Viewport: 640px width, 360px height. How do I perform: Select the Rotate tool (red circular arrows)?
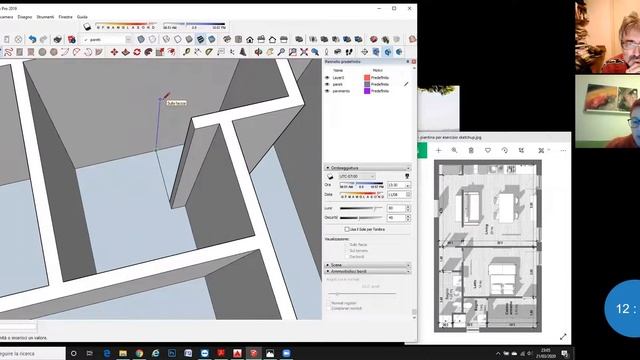click(137, 52)
